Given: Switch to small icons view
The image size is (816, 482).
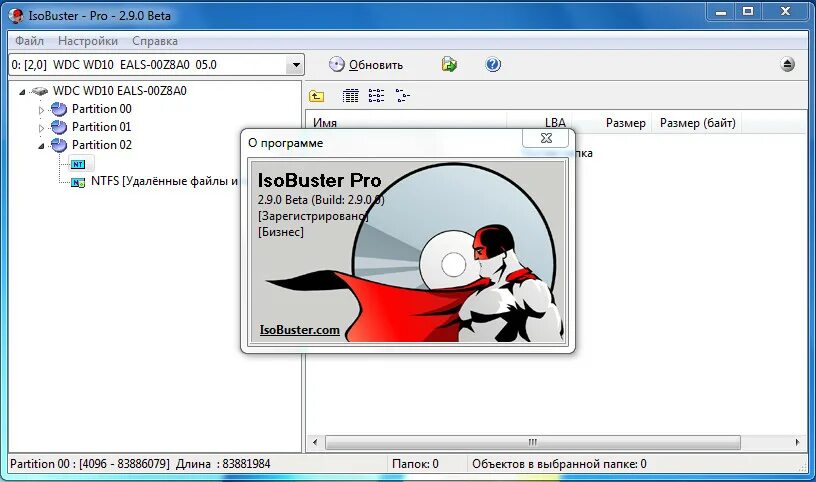Looking at the screenshot, I should click(x=376, y=96).
